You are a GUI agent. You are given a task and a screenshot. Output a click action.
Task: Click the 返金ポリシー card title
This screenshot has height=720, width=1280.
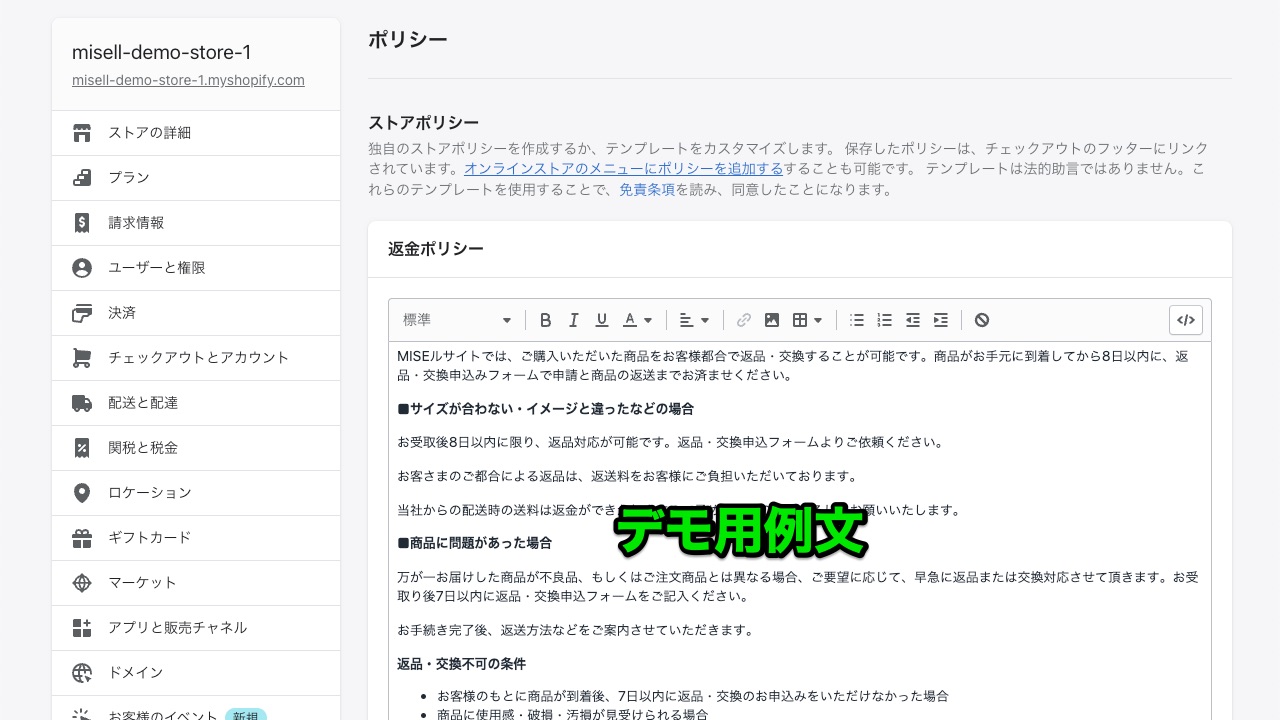[436, 249]
